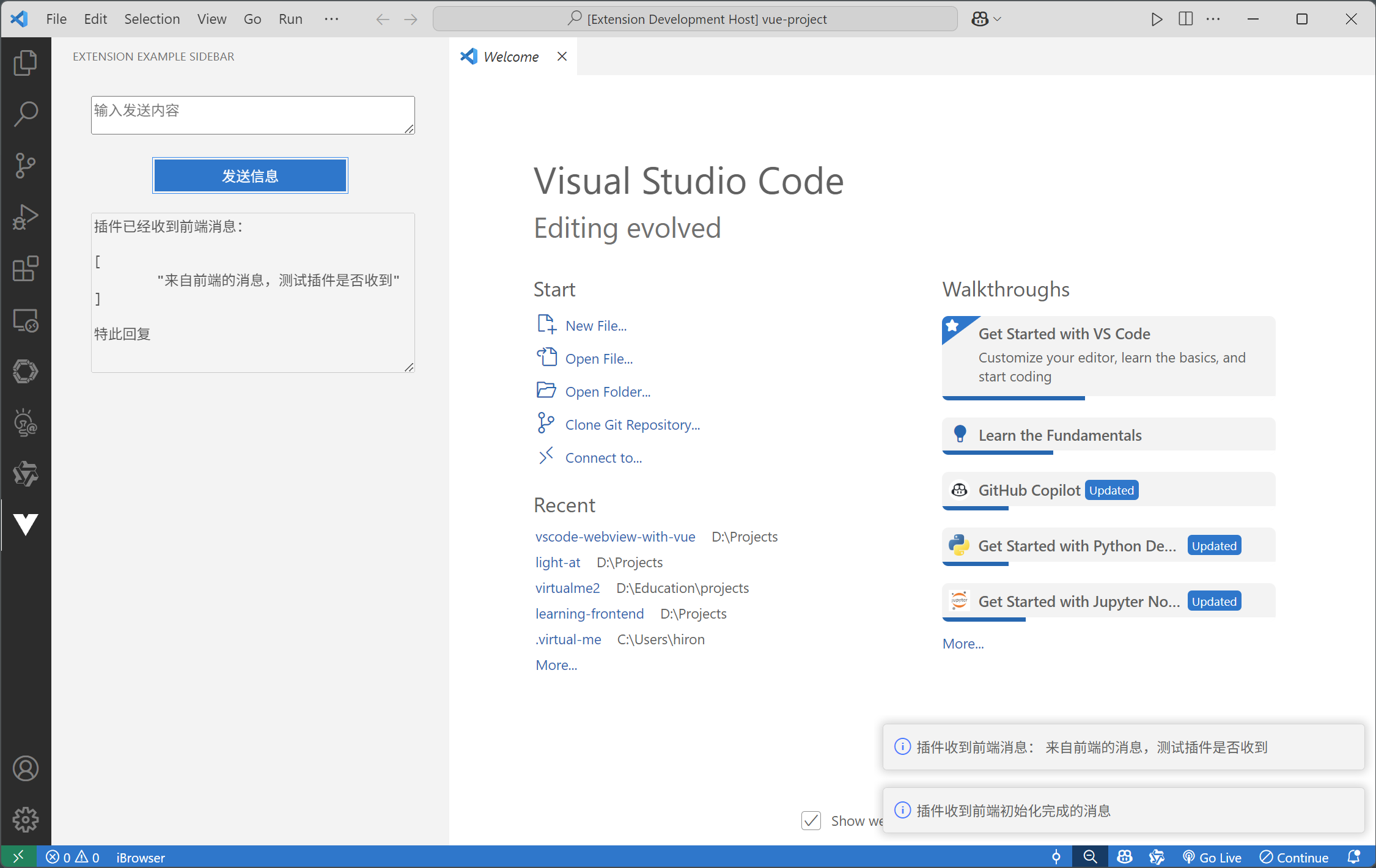This screenshot has width=1376, height=868.
Task: Expand hidden menus via ellipsis in menu bar
Action: (331, 19)
